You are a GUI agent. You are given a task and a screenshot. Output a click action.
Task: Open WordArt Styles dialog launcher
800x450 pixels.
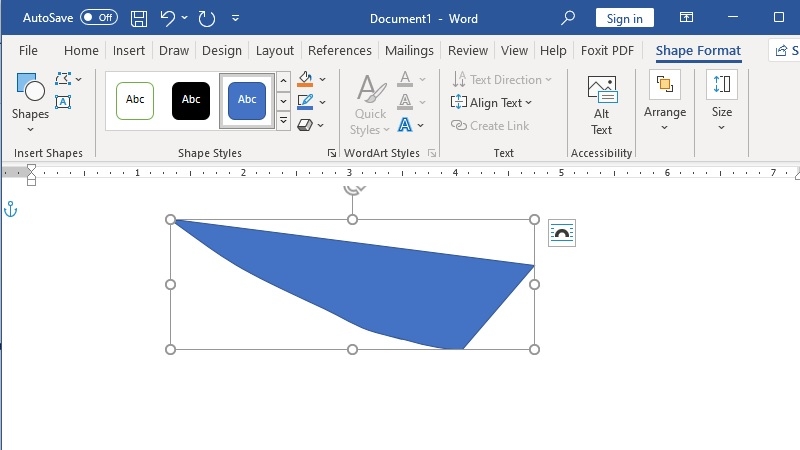(432, 153)
